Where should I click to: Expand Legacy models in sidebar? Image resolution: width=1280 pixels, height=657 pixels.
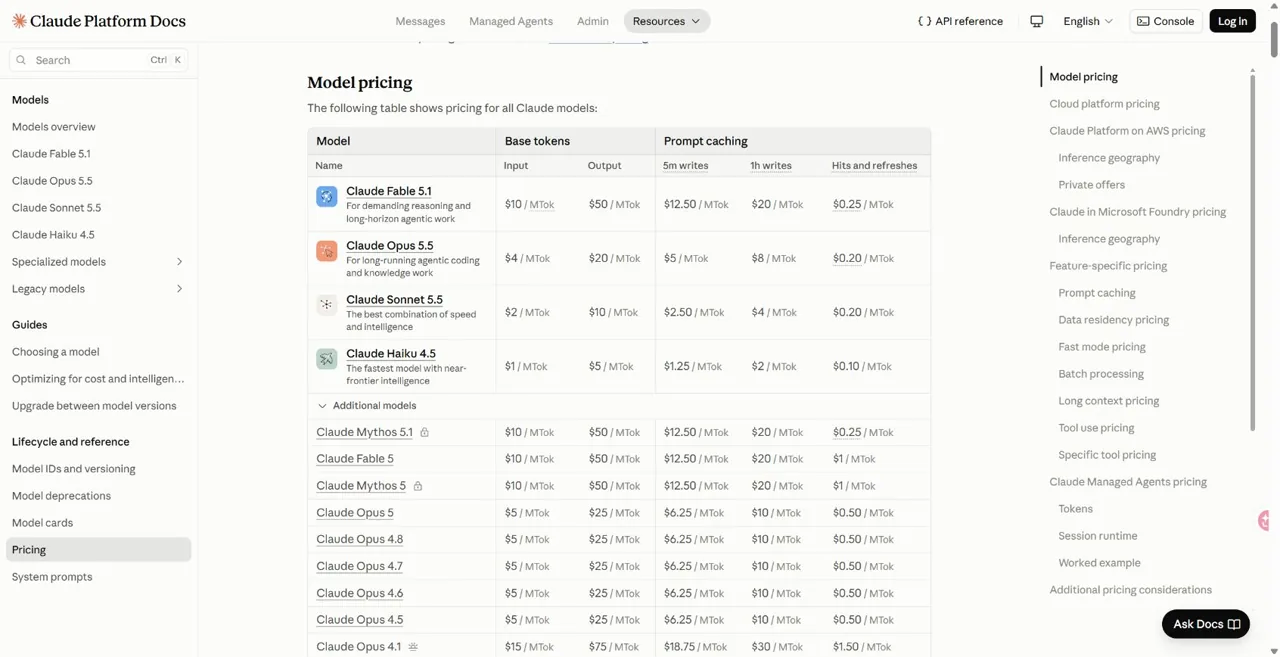tap(98, 289)
